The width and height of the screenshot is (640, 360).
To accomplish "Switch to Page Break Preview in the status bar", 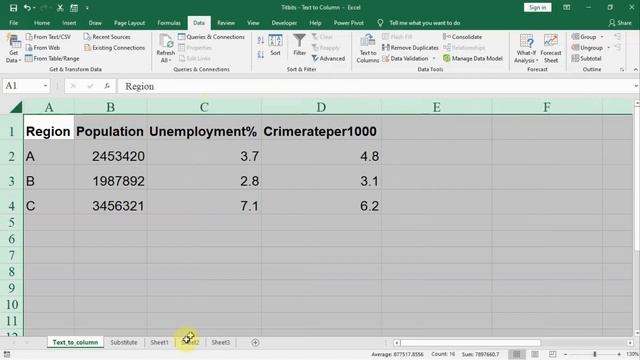I will click(x=552, y=354).
